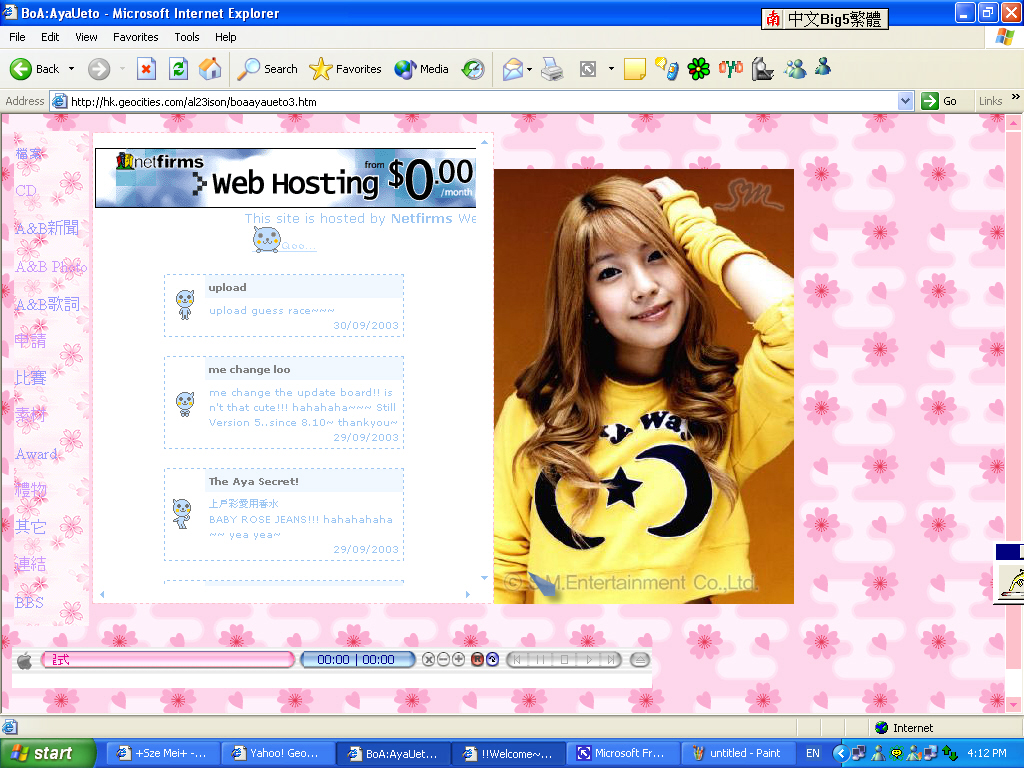Print the page with the printer icon
This screenshot has width=1024, height=768.
pyautogui.click(x=552, y=69)
